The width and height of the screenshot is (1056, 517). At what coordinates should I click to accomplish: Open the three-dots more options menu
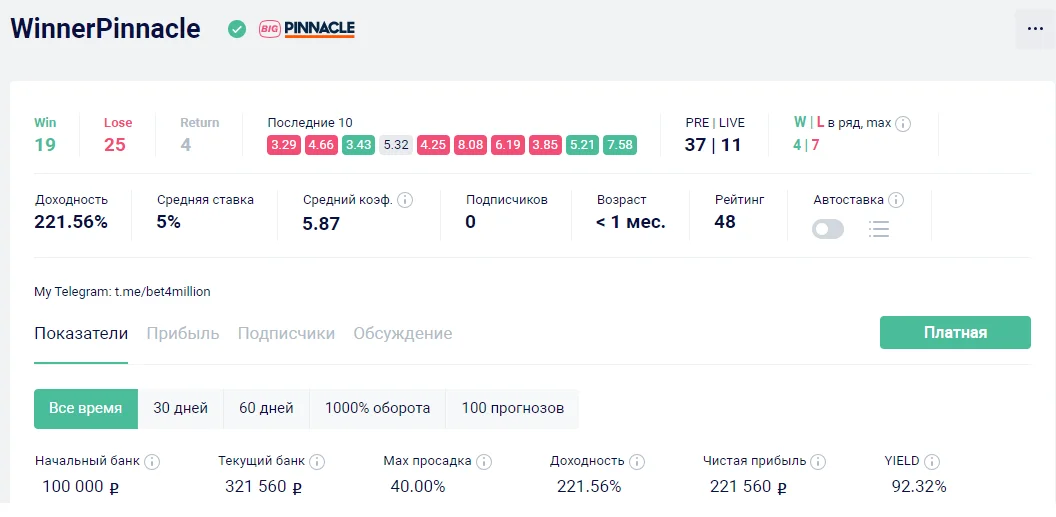pos(1035,29)
